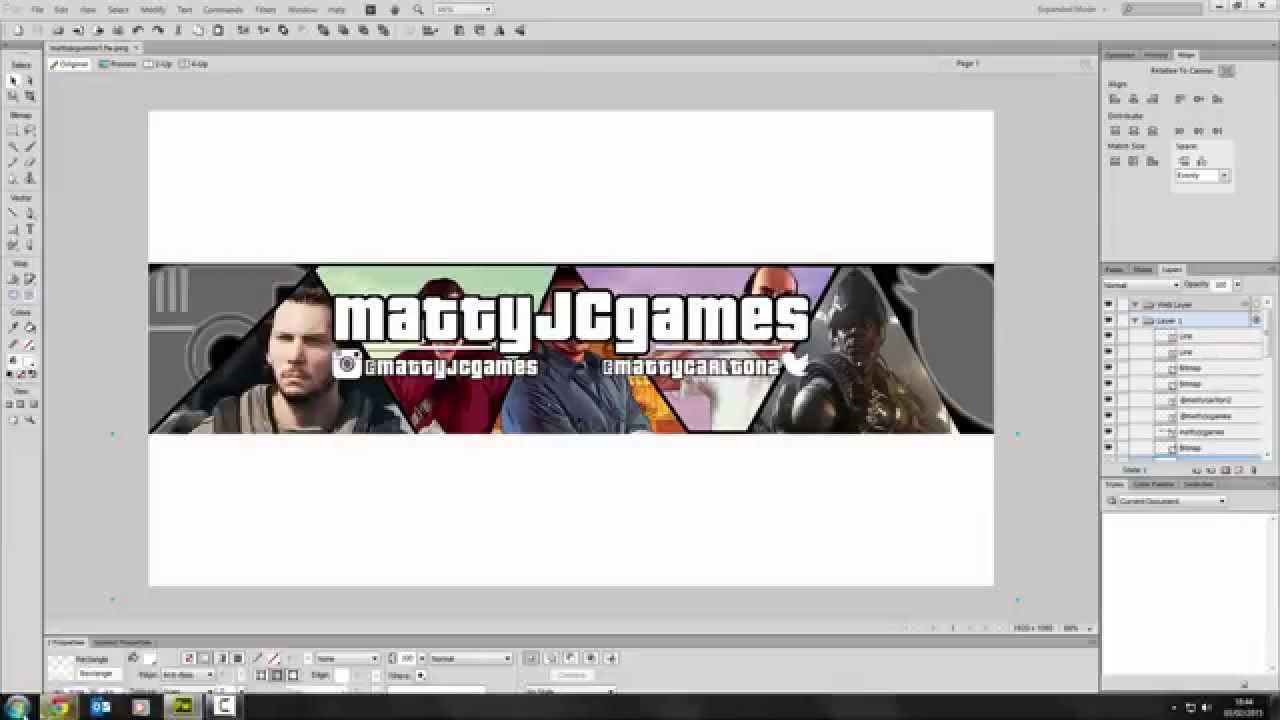The width and height of the screenshot is (1280, 720).
Task: Click Match Width in Align panel
Action: pyautogui.click(x=1114, y=161)
